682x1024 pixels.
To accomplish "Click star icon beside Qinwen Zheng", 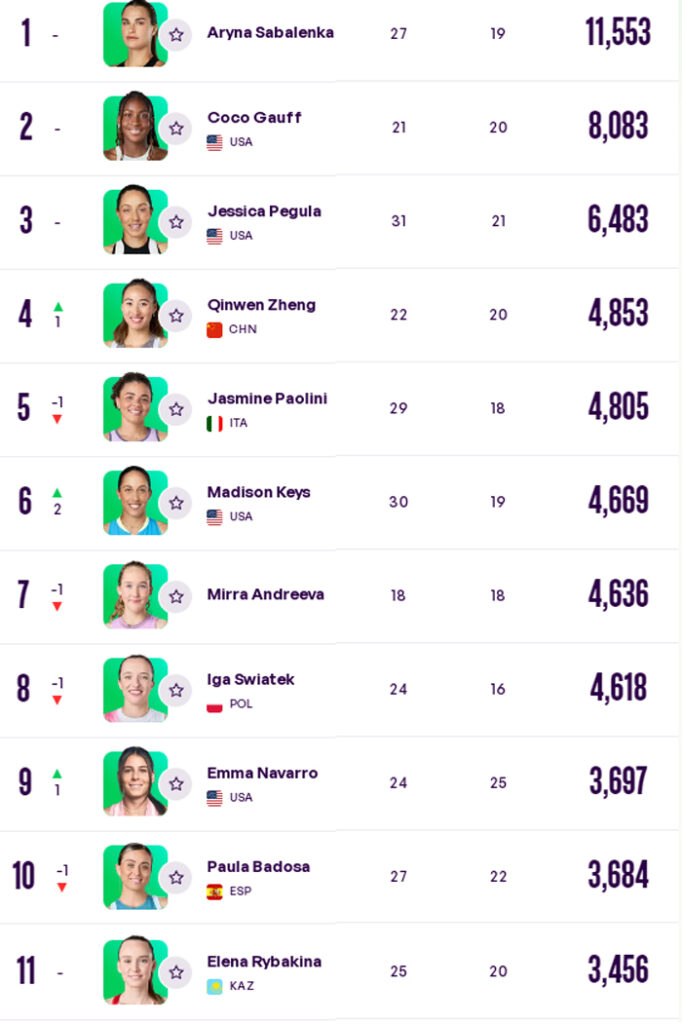I will (176, 315).
